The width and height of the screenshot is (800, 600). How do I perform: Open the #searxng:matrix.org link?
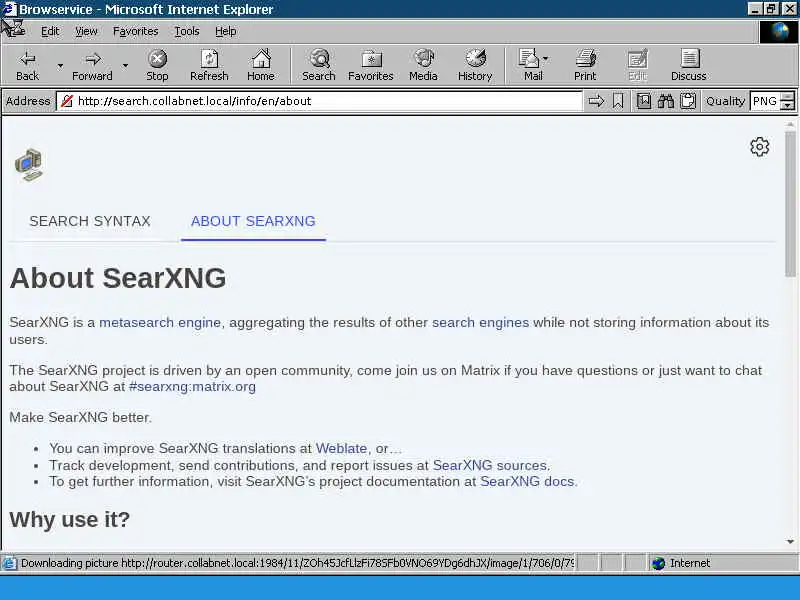point(192,386)
